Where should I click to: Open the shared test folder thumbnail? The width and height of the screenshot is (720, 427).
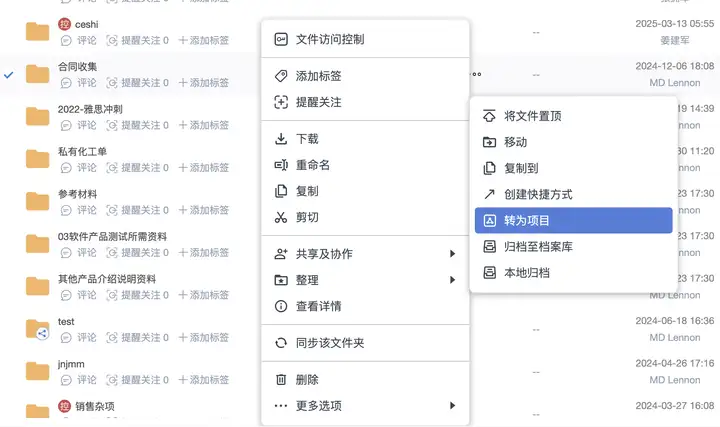[38, 329]
